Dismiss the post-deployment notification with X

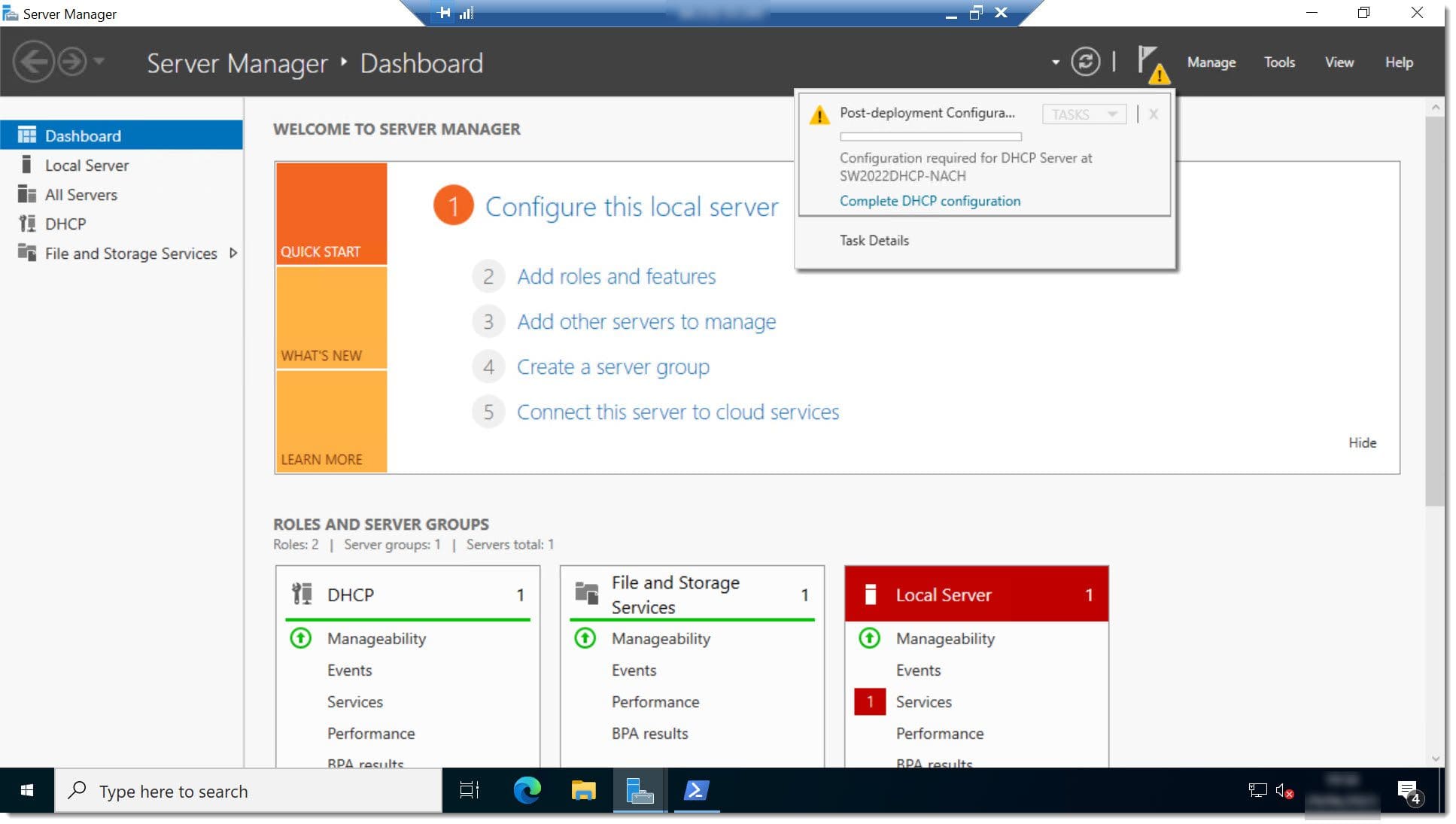click(1153, 114)
